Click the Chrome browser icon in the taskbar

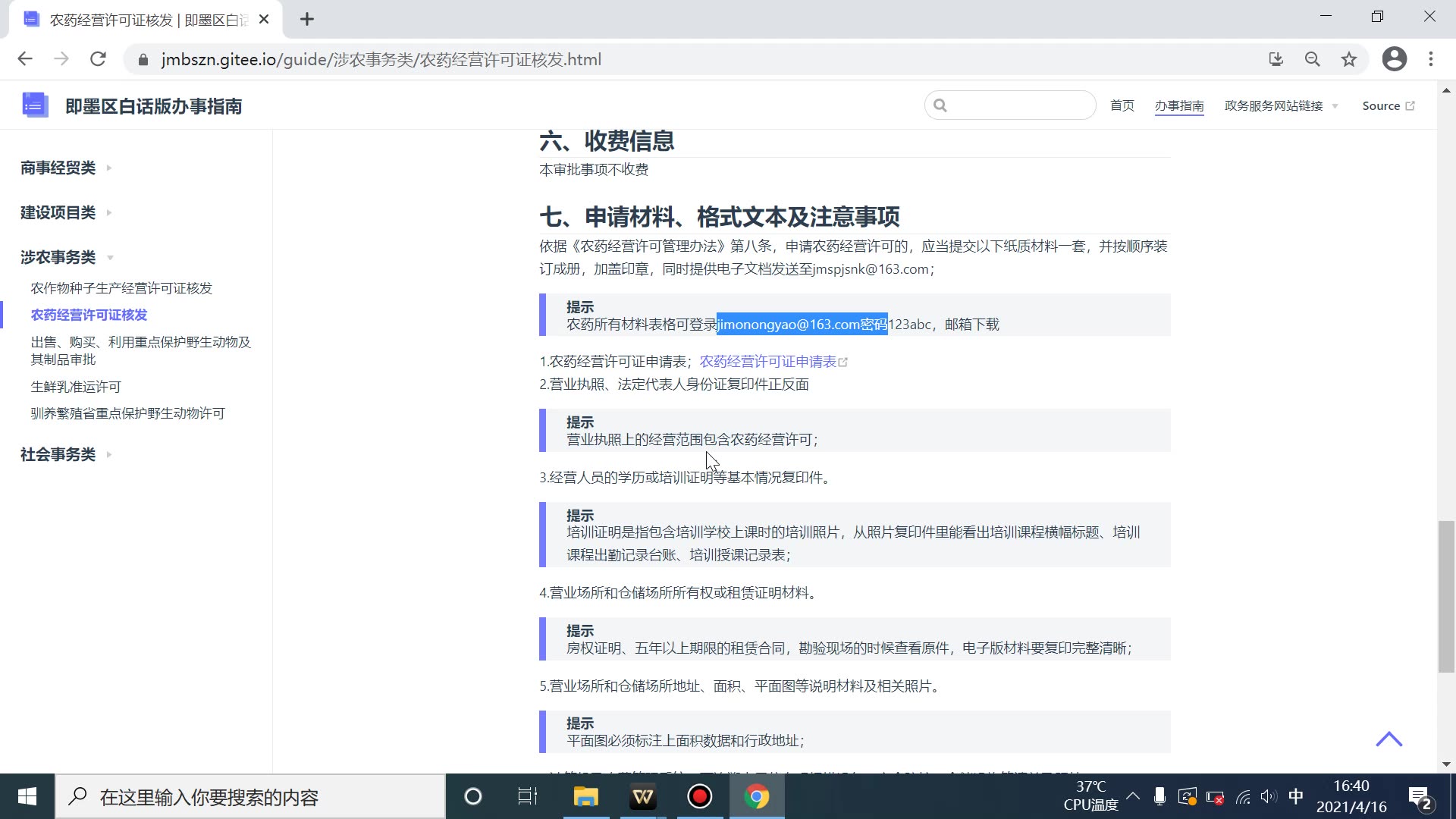[757, 797]
